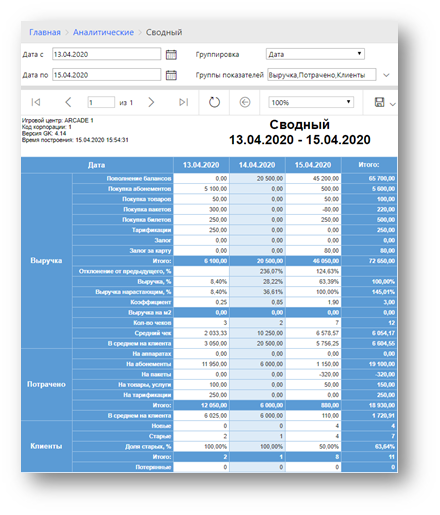440x515 pixels.
Task: Click the Коэффициент row label
Action: [x=151, y=302]
